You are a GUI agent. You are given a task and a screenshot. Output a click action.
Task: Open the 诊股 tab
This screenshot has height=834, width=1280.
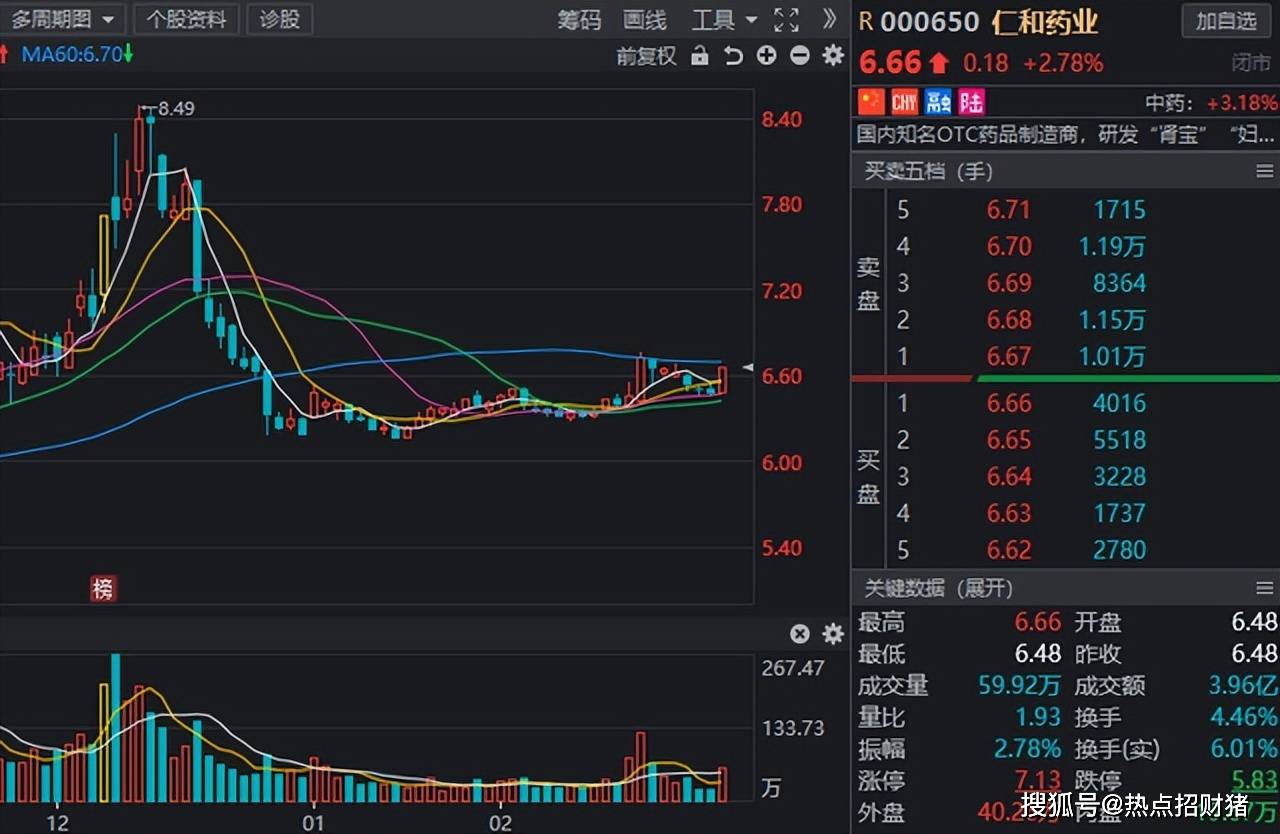279,19
